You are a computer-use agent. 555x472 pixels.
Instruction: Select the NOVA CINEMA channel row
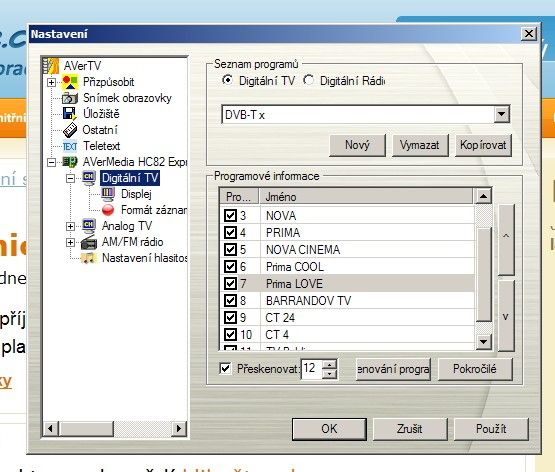[x=348, y=249]
